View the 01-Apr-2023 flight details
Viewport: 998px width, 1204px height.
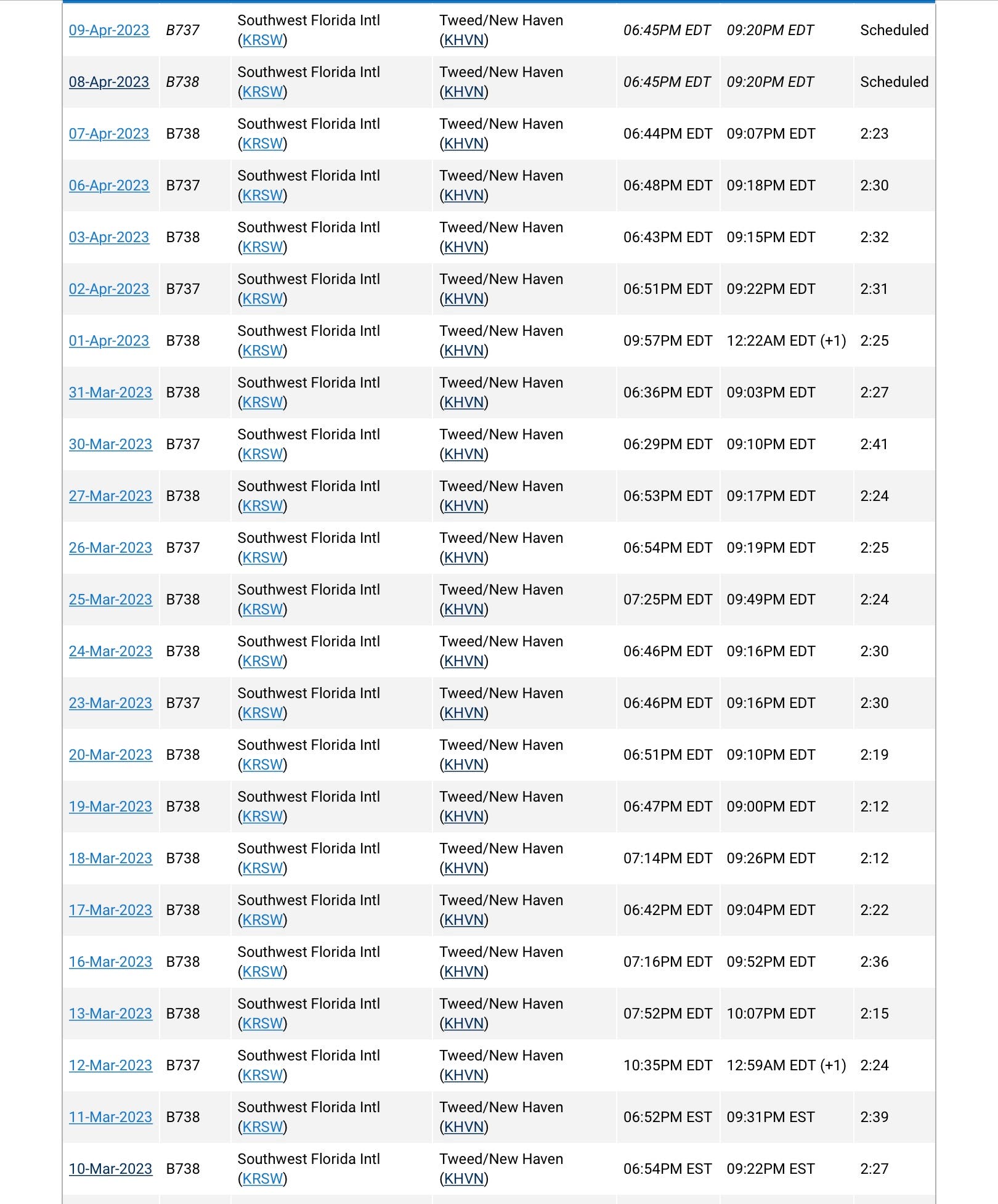(x=109, y=341)
